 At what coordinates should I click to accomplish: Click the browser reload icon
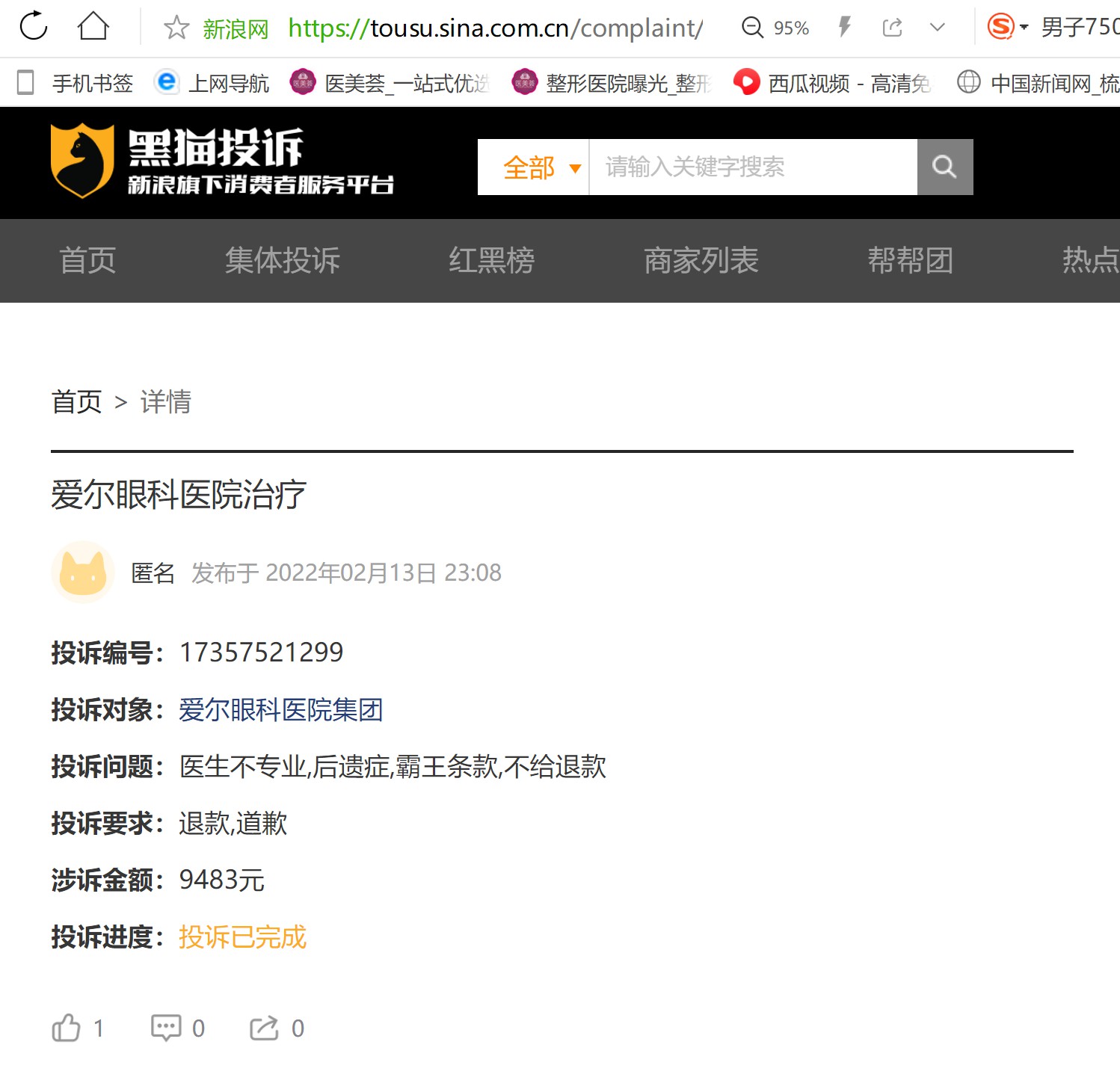point(34,26)
